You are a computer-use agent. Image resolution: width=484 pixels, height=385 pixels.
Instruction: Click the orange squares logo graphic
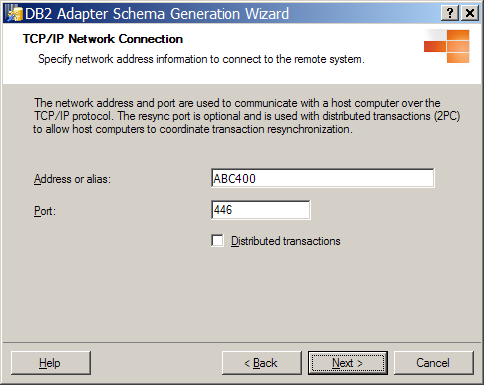click(447, 46)
